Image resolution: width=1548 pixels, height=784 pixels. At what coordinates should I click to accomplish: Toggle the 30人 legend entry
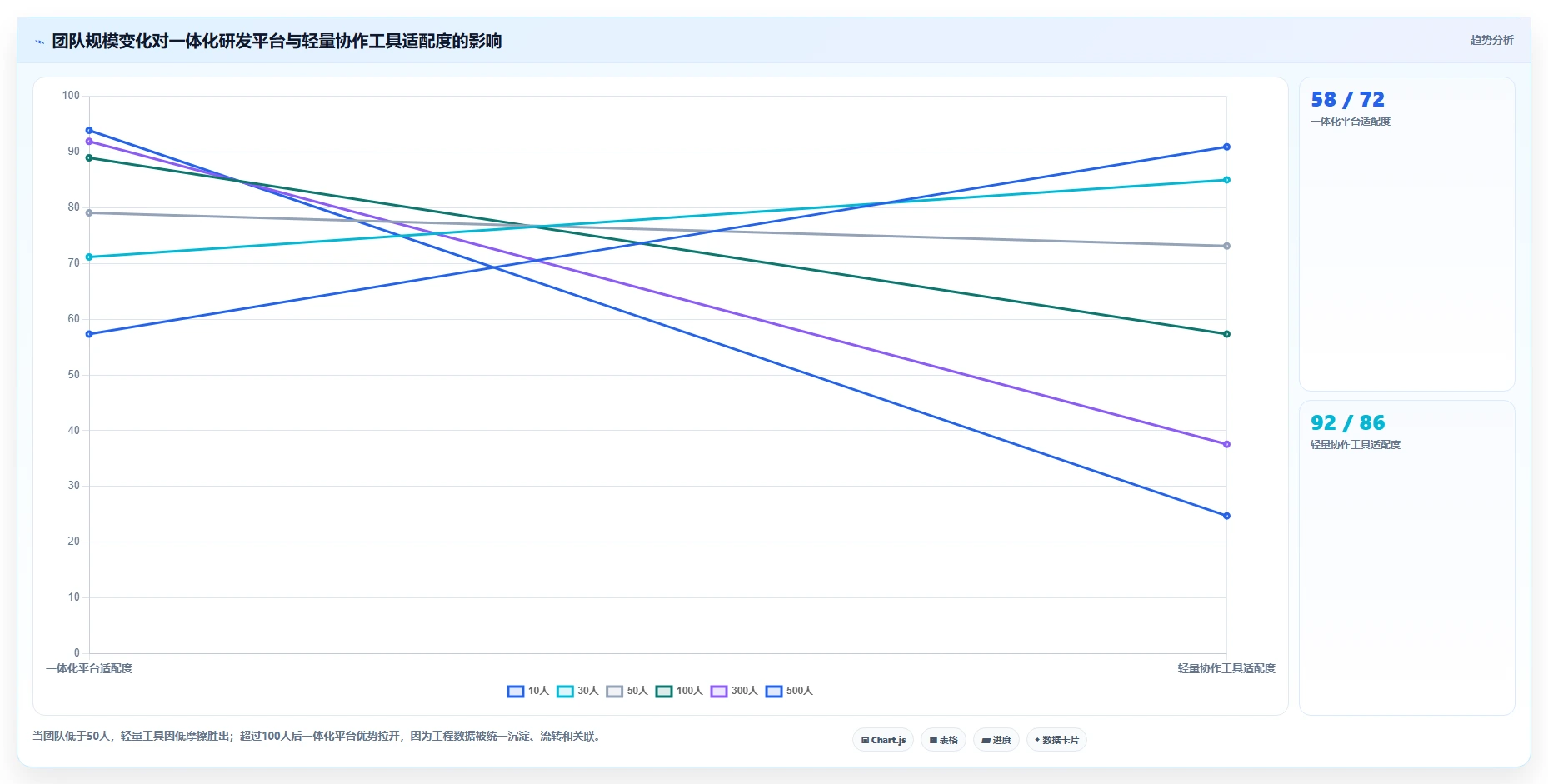[577, 691]
